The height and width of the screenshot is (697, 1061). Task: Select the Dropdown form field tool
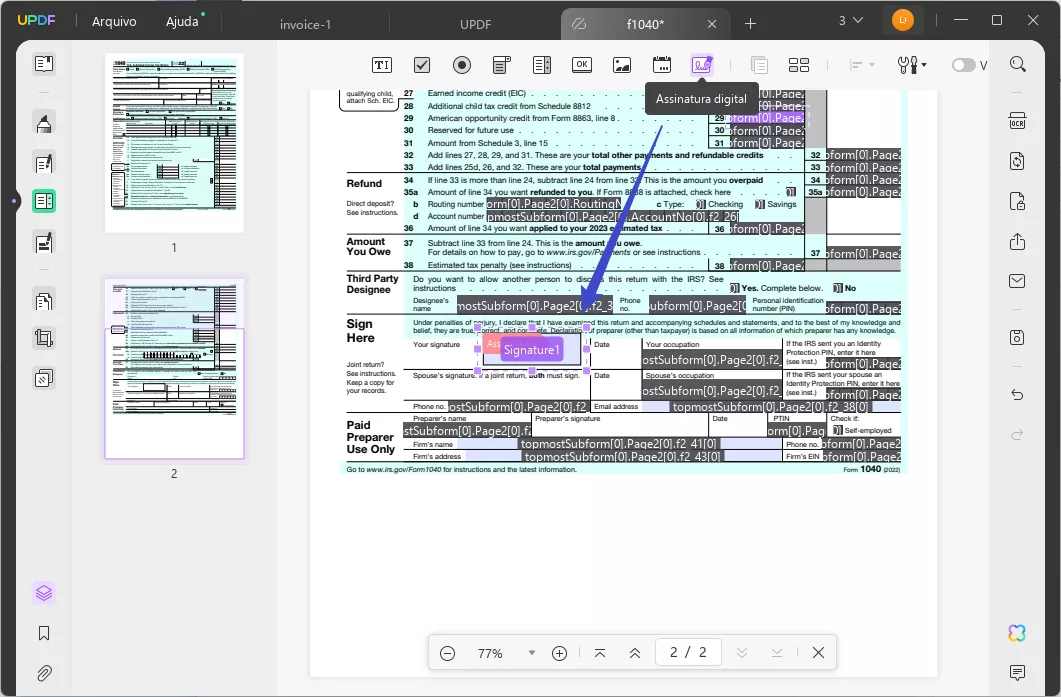click(x=501, y=65)
